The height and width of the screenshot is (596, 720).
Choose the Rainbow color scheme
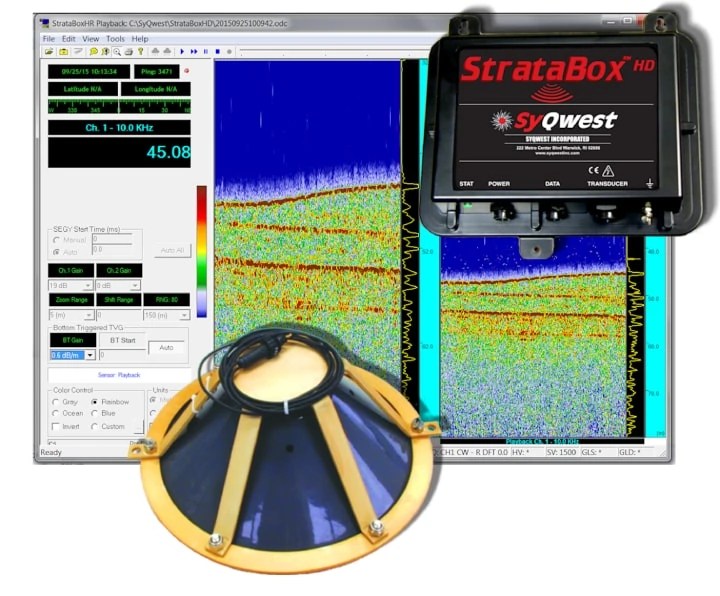pos(95,402)
